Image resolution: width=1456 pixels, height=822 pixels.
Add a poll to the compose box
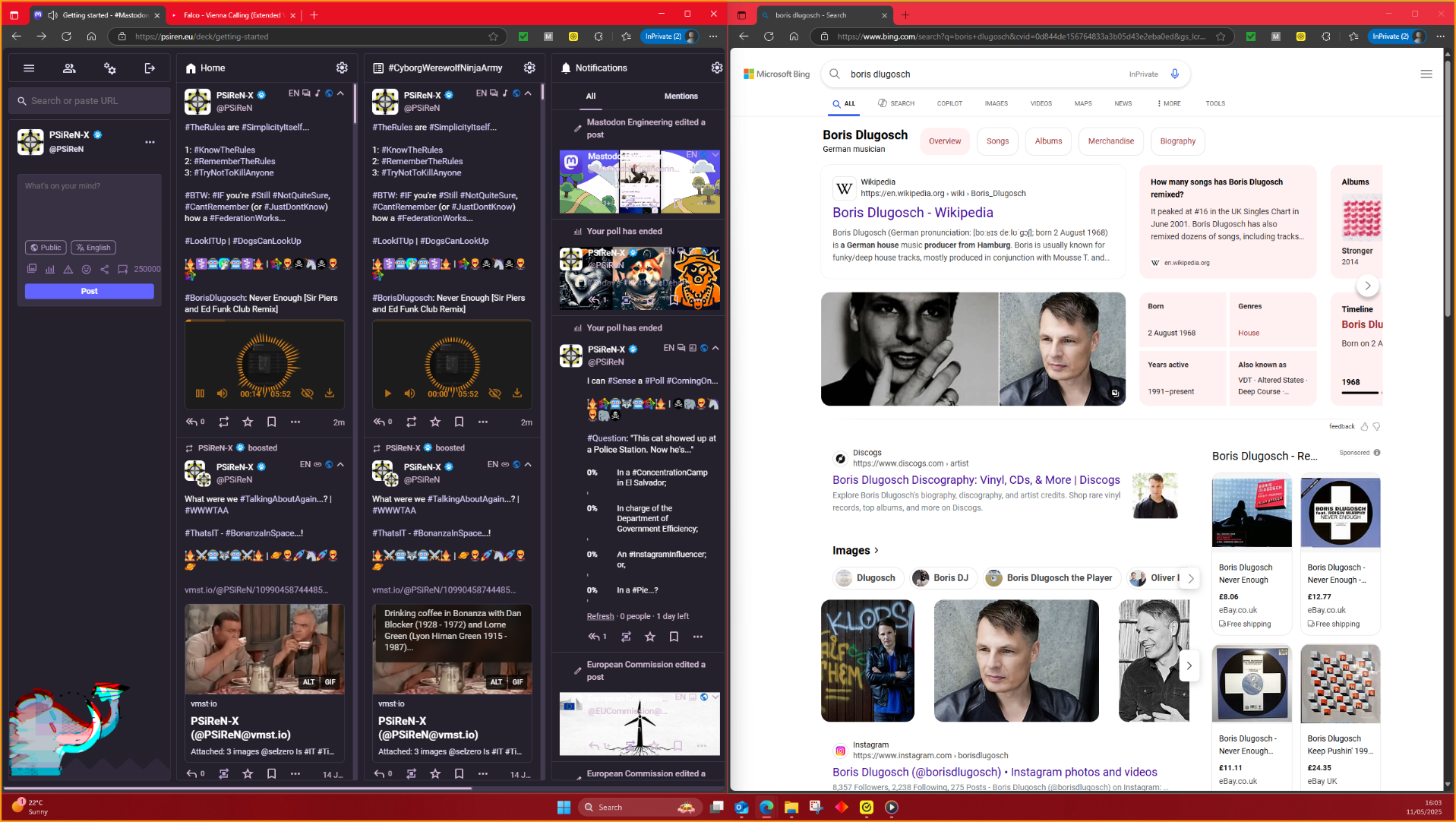coord(50,269)
